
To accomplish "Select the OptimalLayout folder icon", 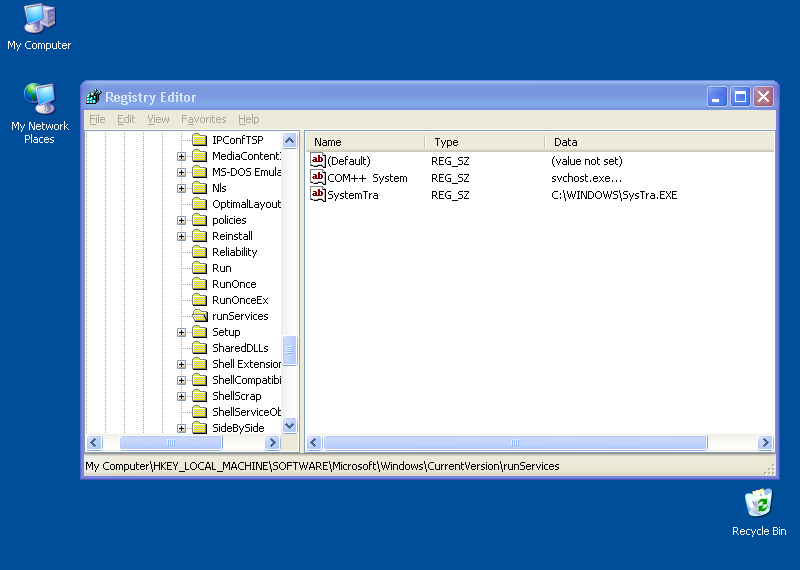I will (199, 204).
